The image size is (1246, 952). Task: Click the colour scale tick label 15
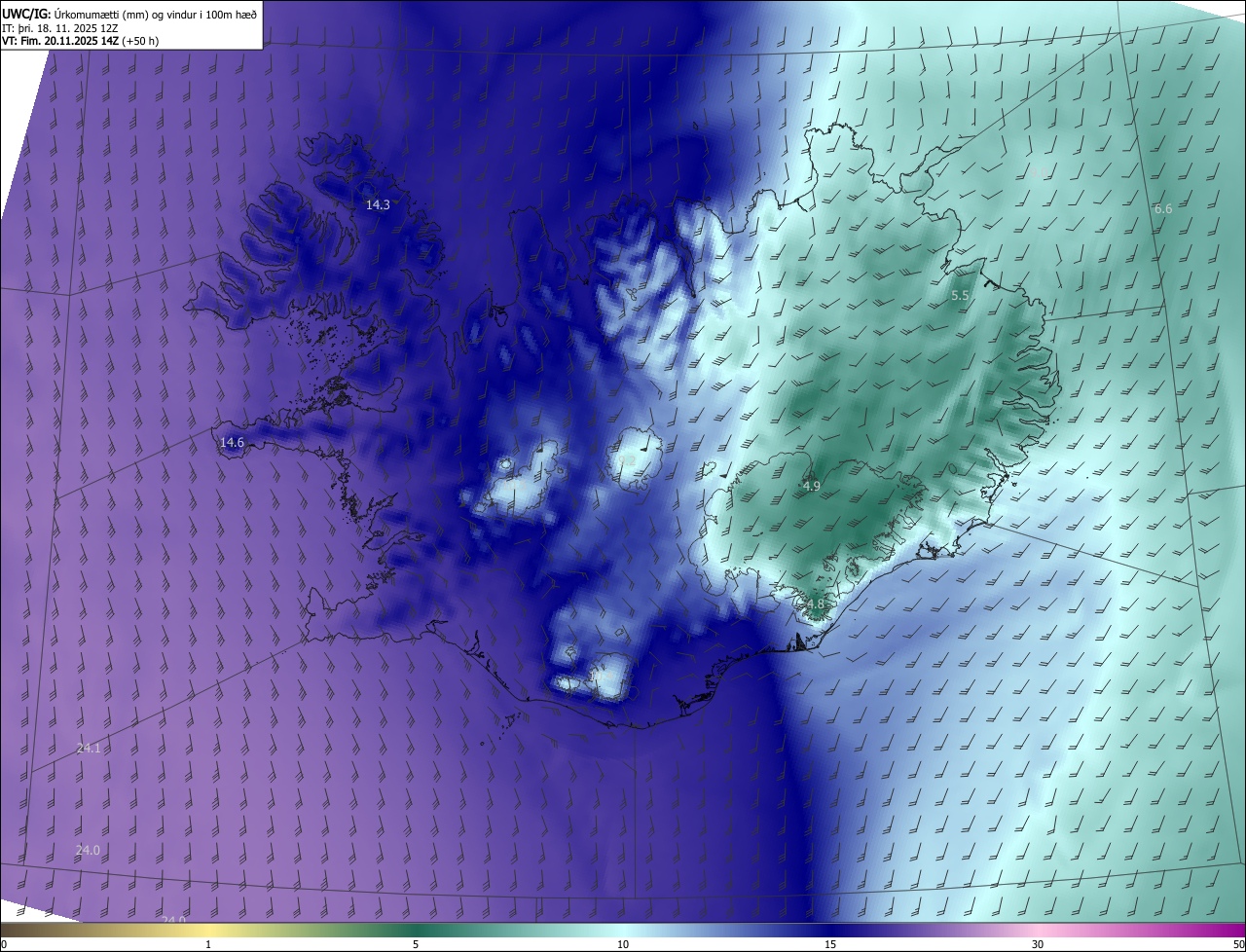pyautogui.click(x=830, y=944)
